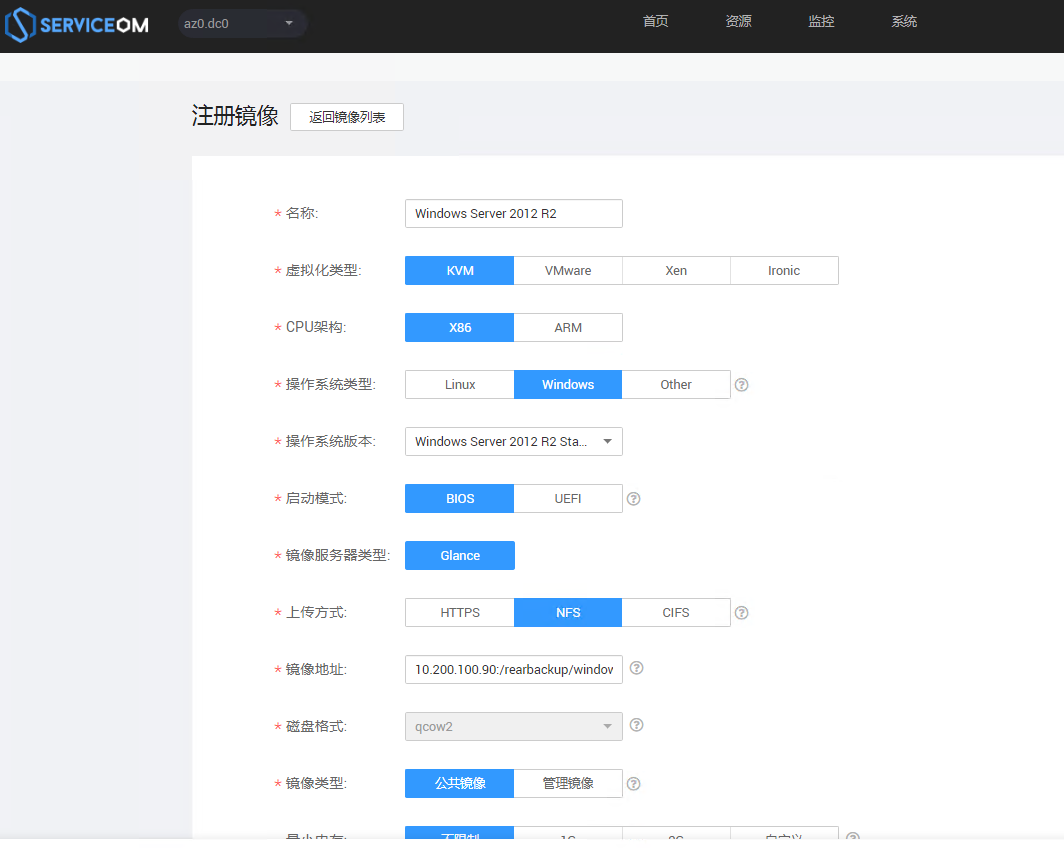1064x848 pixels.
Task: Choose HTTPS upload method
Action: pos(459,613)
